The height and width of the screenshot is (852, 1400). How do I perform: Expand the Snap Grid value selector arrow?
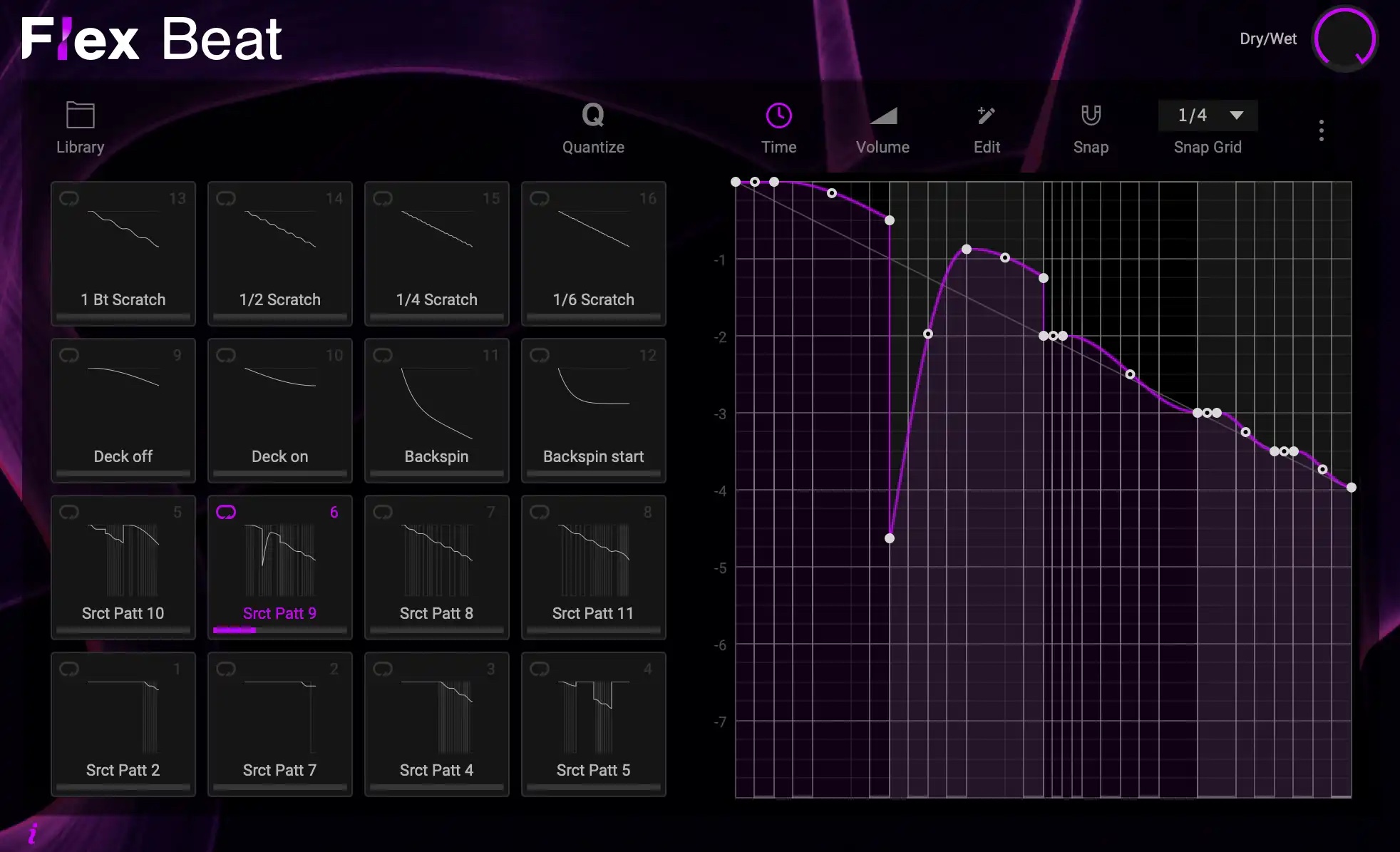[1235, 116]
